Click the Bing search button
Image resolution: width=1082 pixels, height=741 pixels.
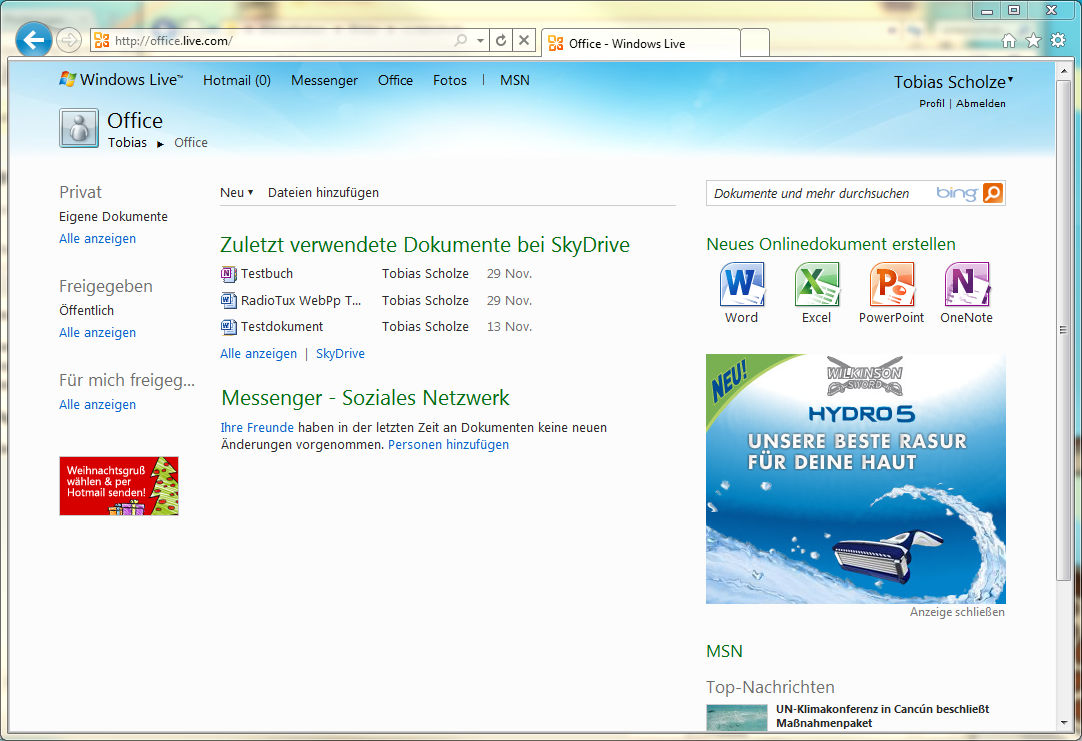tap(993, 193)
